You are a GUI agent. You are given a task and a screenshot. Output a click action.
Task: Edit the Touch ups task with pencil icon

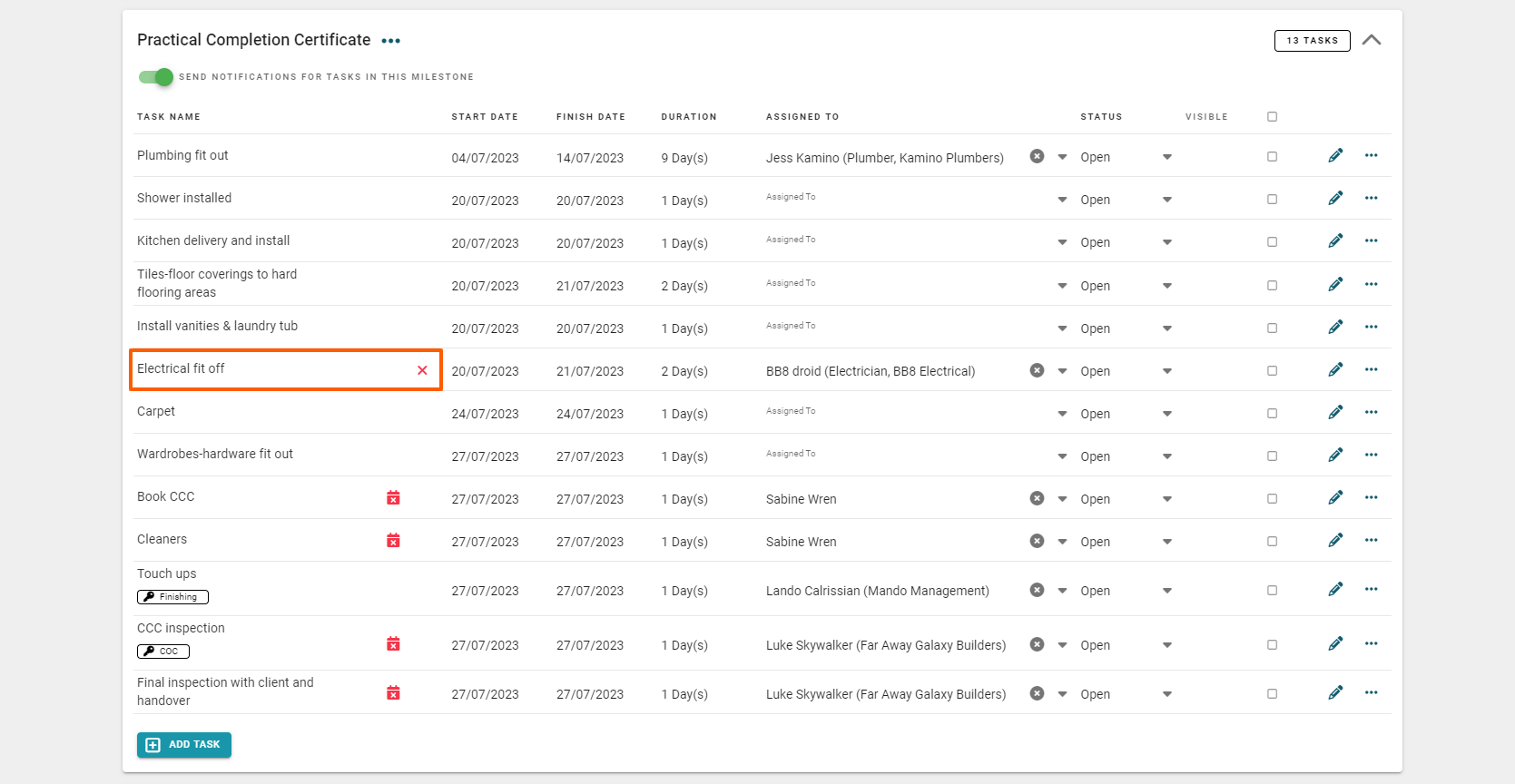[1335, 590]
